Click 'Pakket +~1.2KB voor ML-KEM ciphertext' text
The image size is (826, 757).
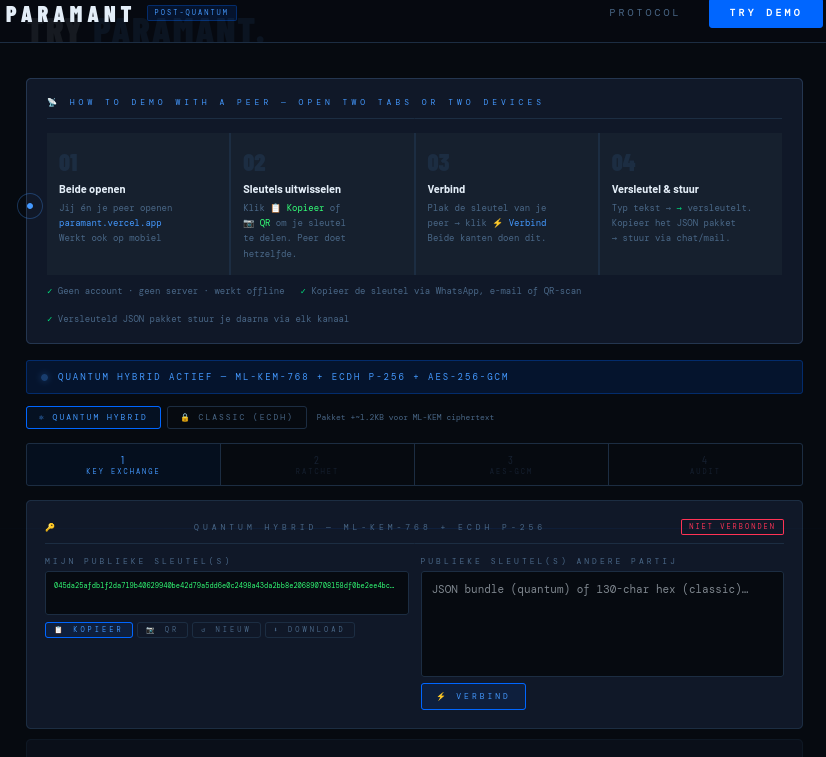tap(405, 417)
